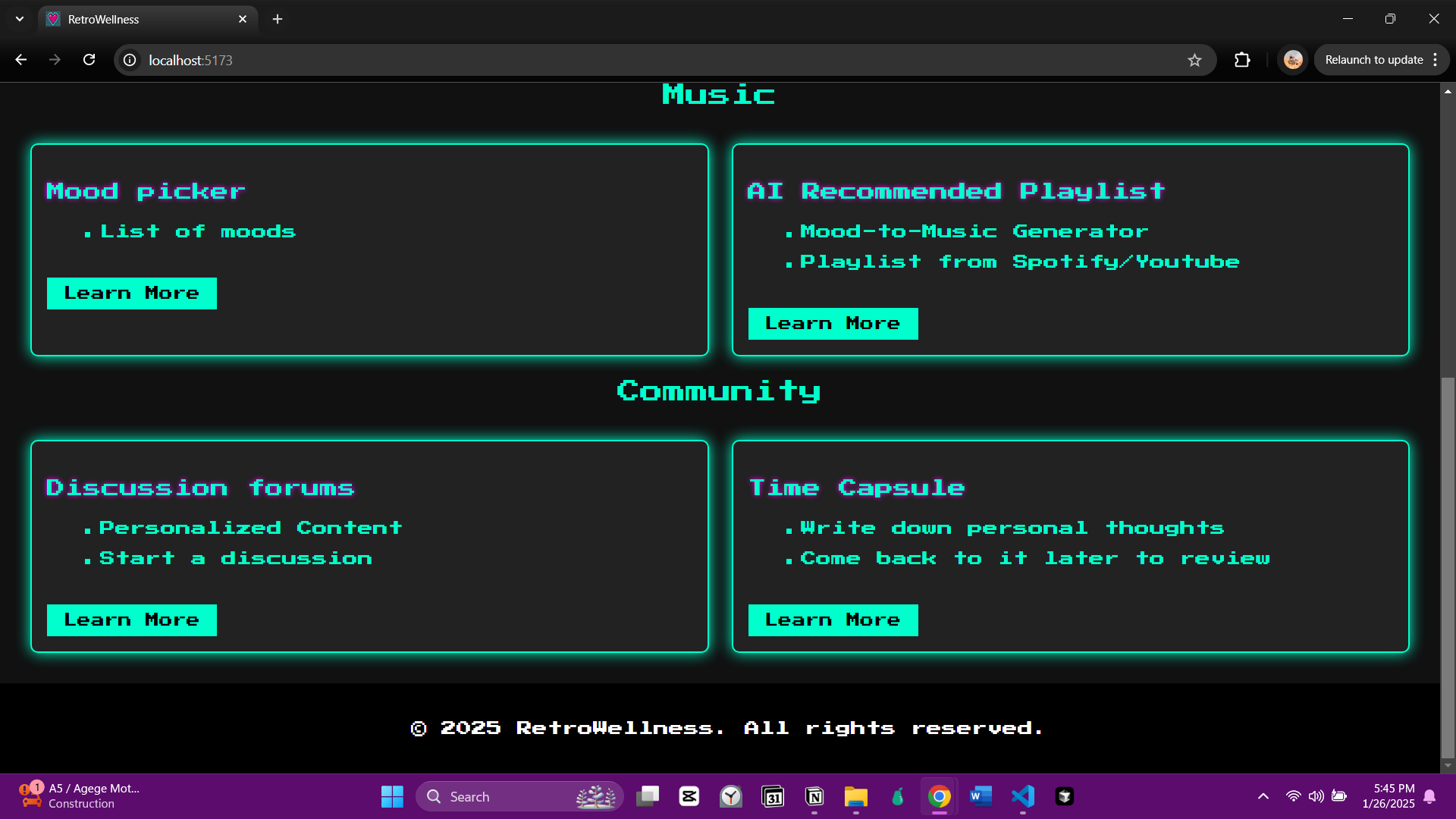Screen dimensions: 1456x819
Task: Open Notion from the taskbar
Action: [814, 796]
